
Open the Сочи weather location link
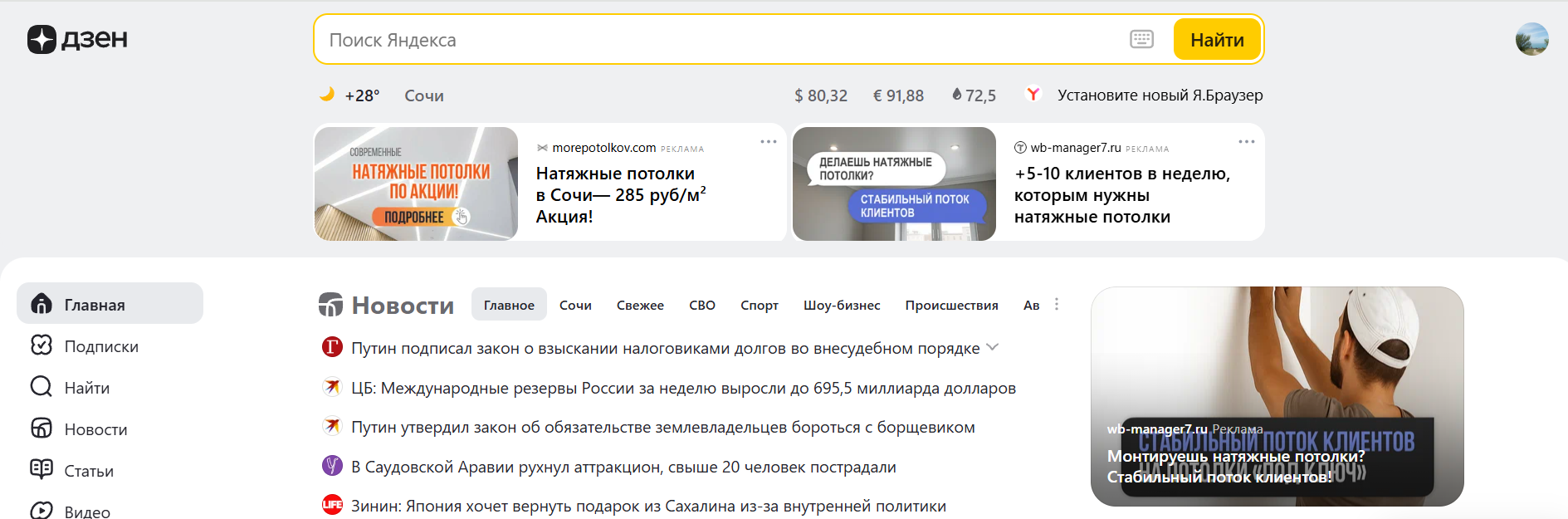(x=424, y=95)
